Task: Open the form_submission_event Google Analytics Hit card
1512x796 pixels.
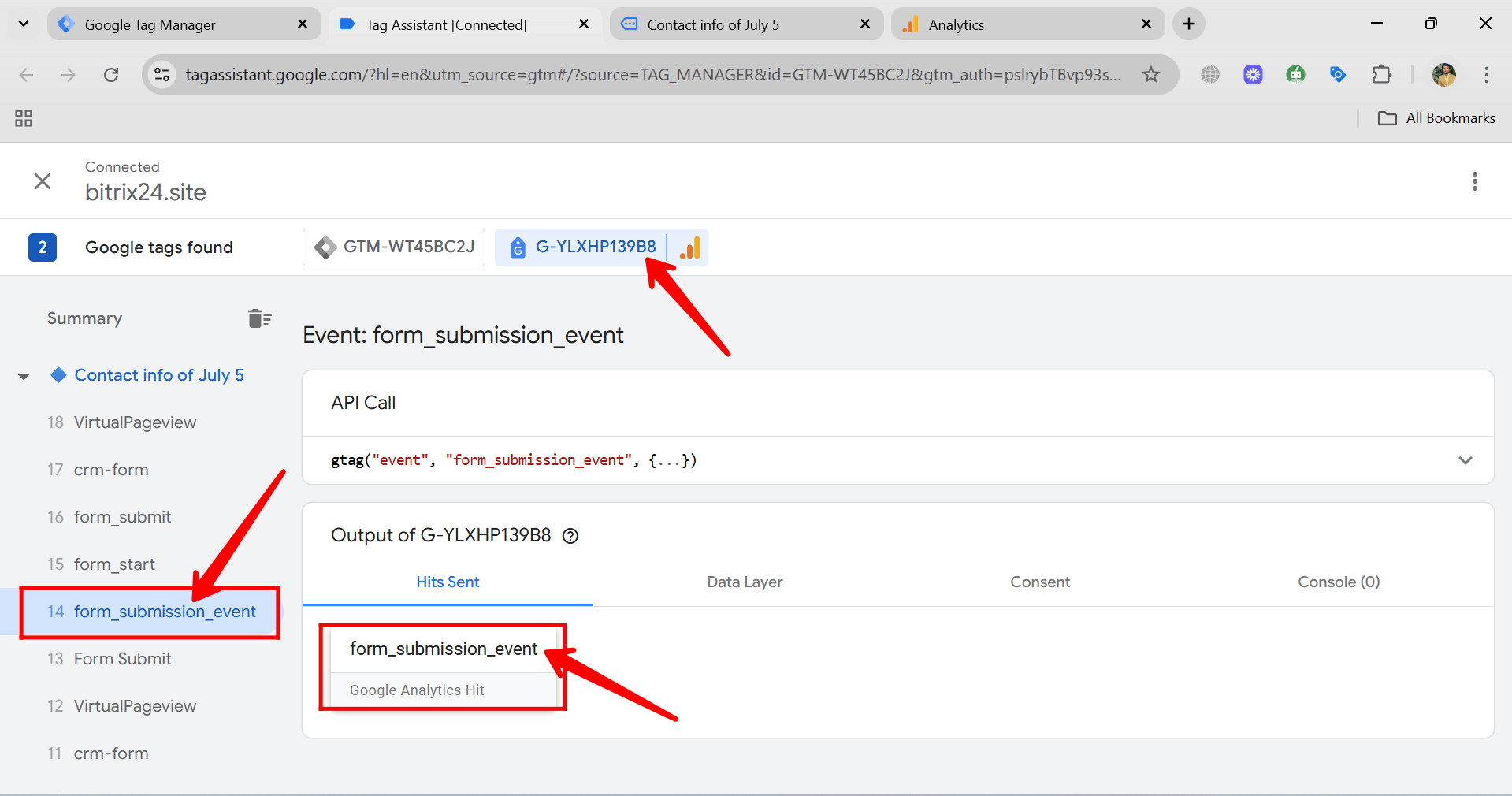Action: pos(444,668)
